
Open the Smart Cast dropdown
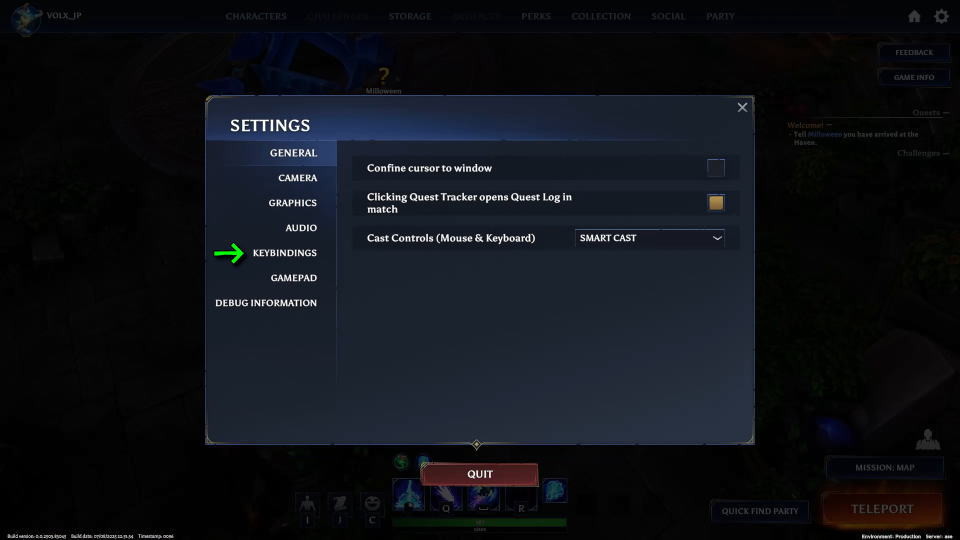[650, 238]
